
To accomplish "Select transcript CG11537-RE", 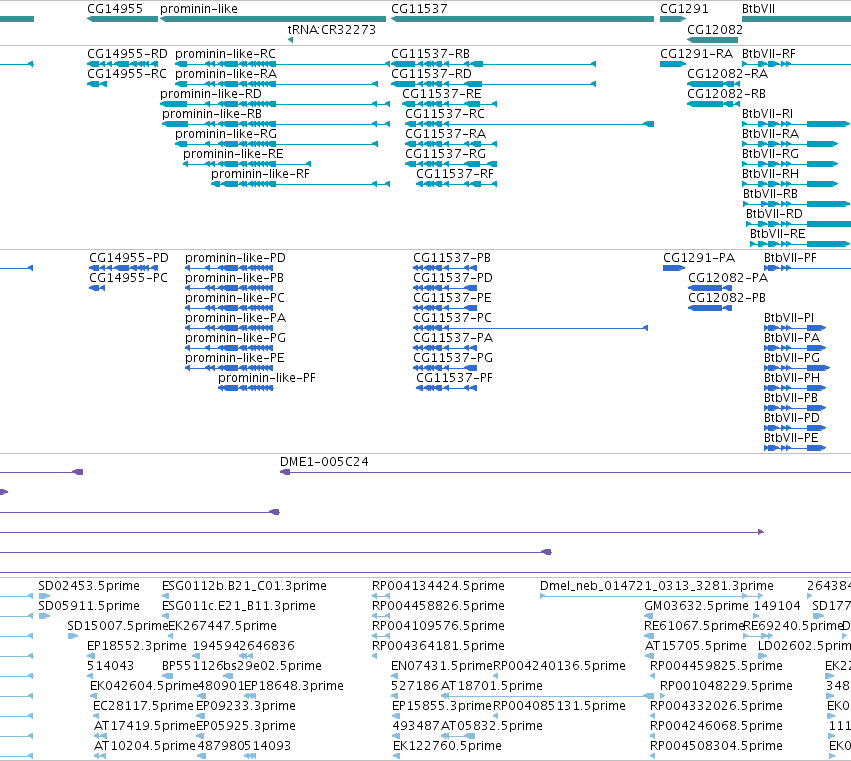I will click(x=442, y=94).
